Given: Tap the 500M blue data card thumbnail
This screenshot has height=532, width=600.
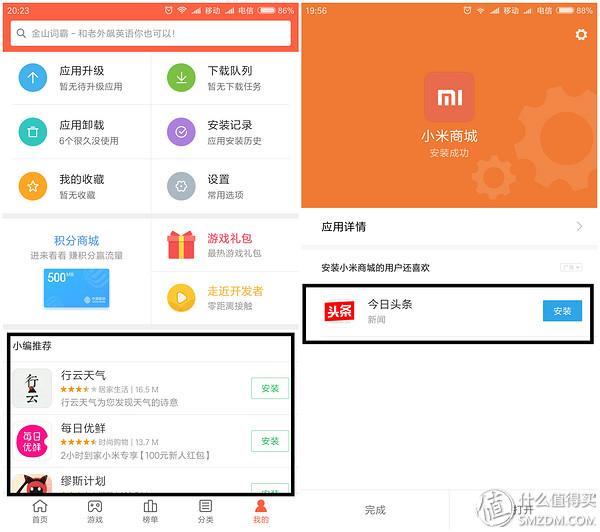Looking at the screenshot, I should (x=77, y=288).
